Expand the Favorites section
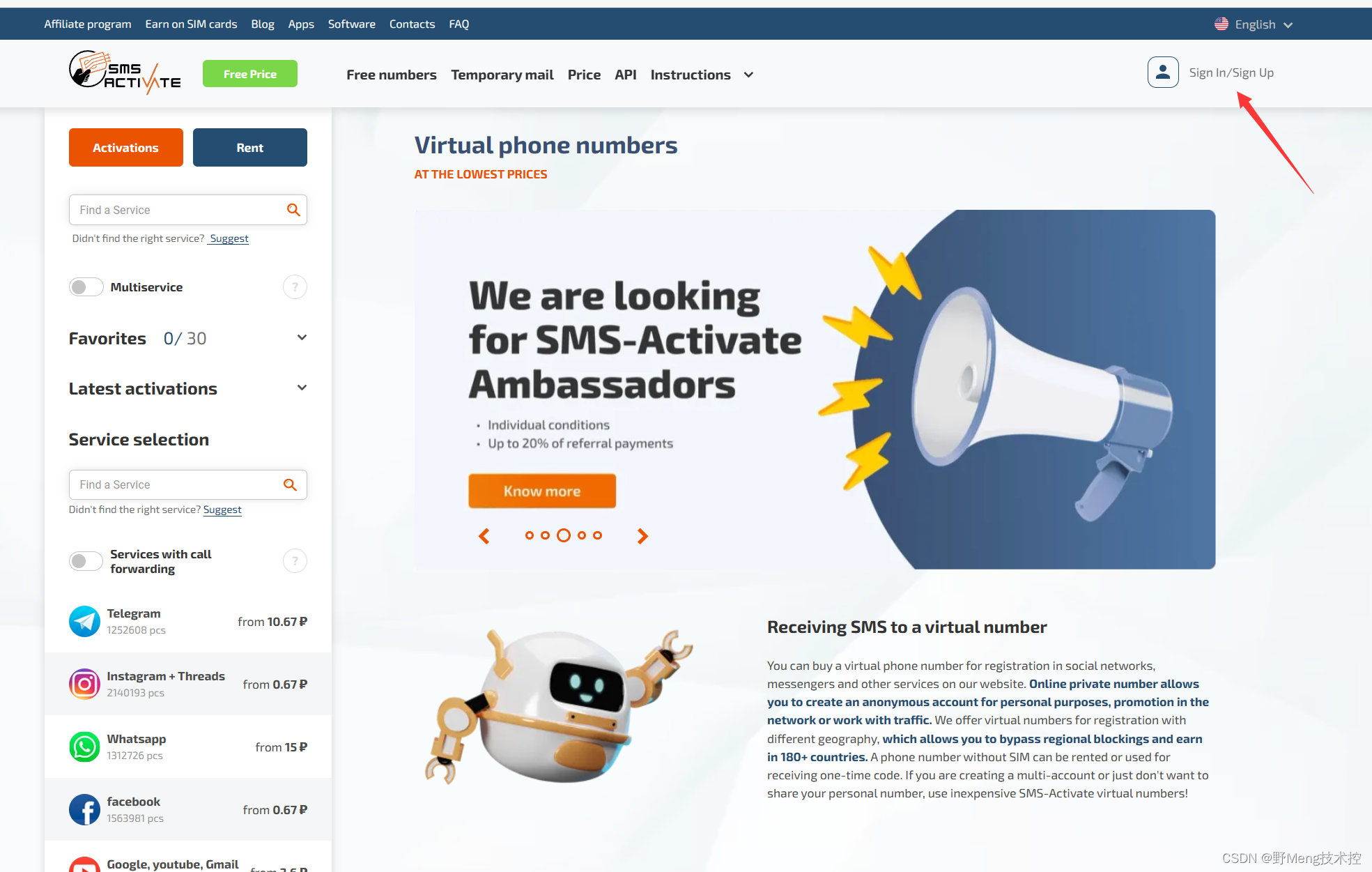 click(x=302, y=338)
